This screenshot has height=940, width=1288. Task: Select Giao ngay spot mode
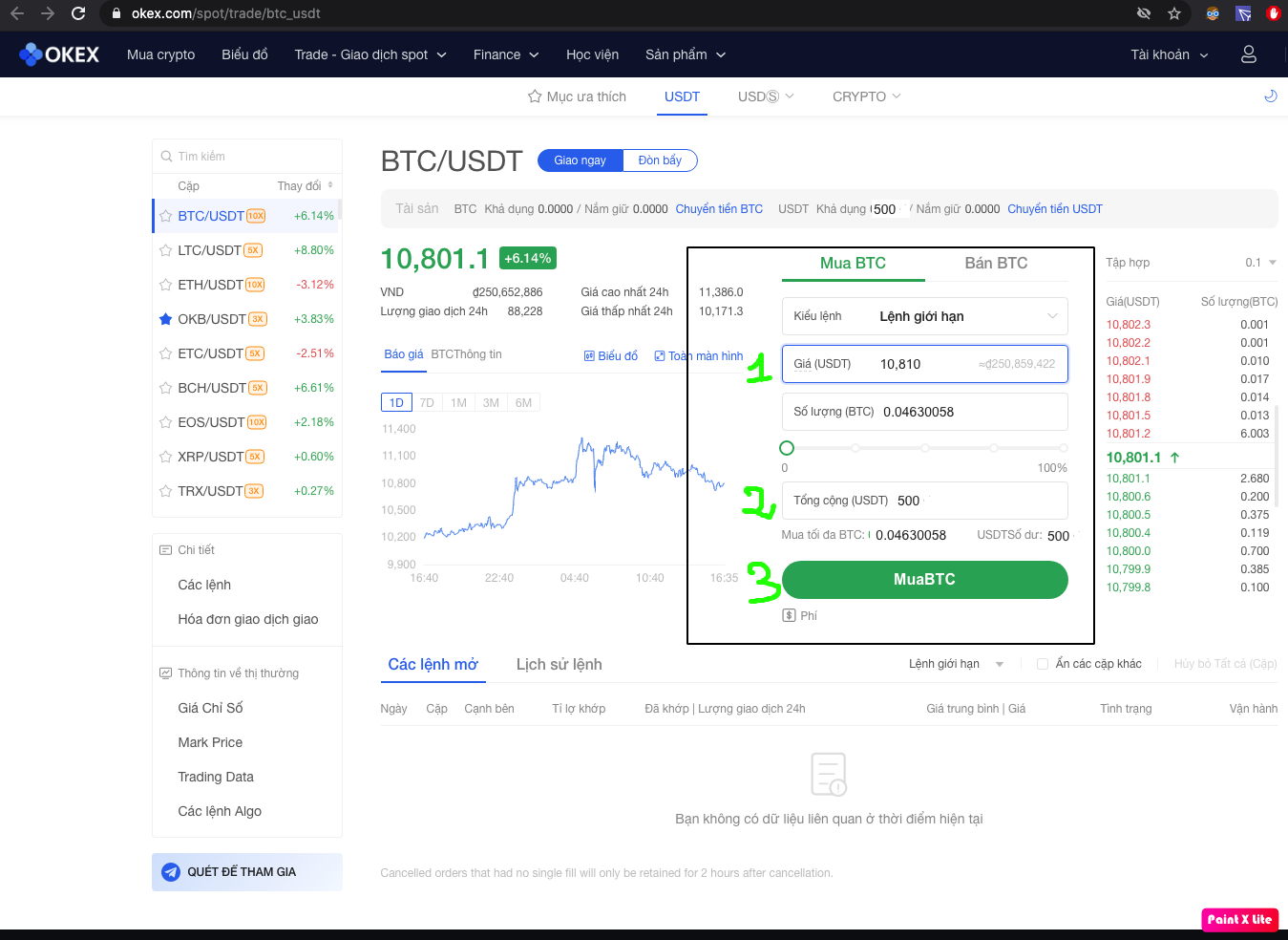coord(580,160)
